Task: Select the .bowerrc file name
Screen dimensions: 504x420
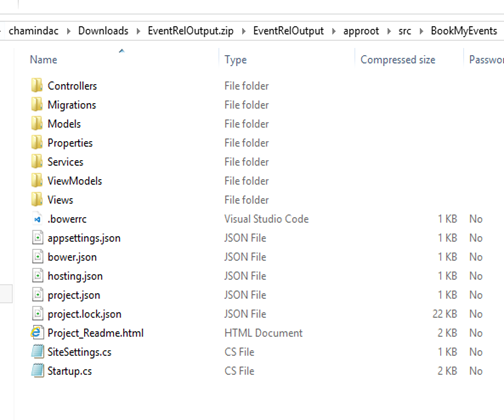Action: point(67,219)
